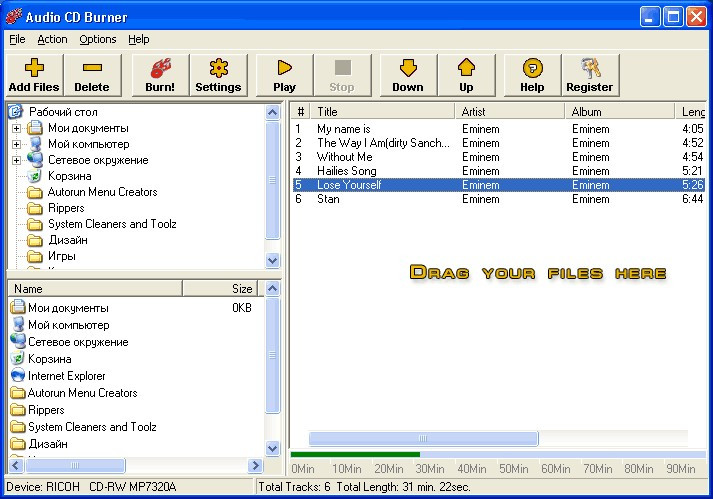Viewport: 713px width, 499px height.
Task: Select track 1 My name is
Action: (498, 129)
